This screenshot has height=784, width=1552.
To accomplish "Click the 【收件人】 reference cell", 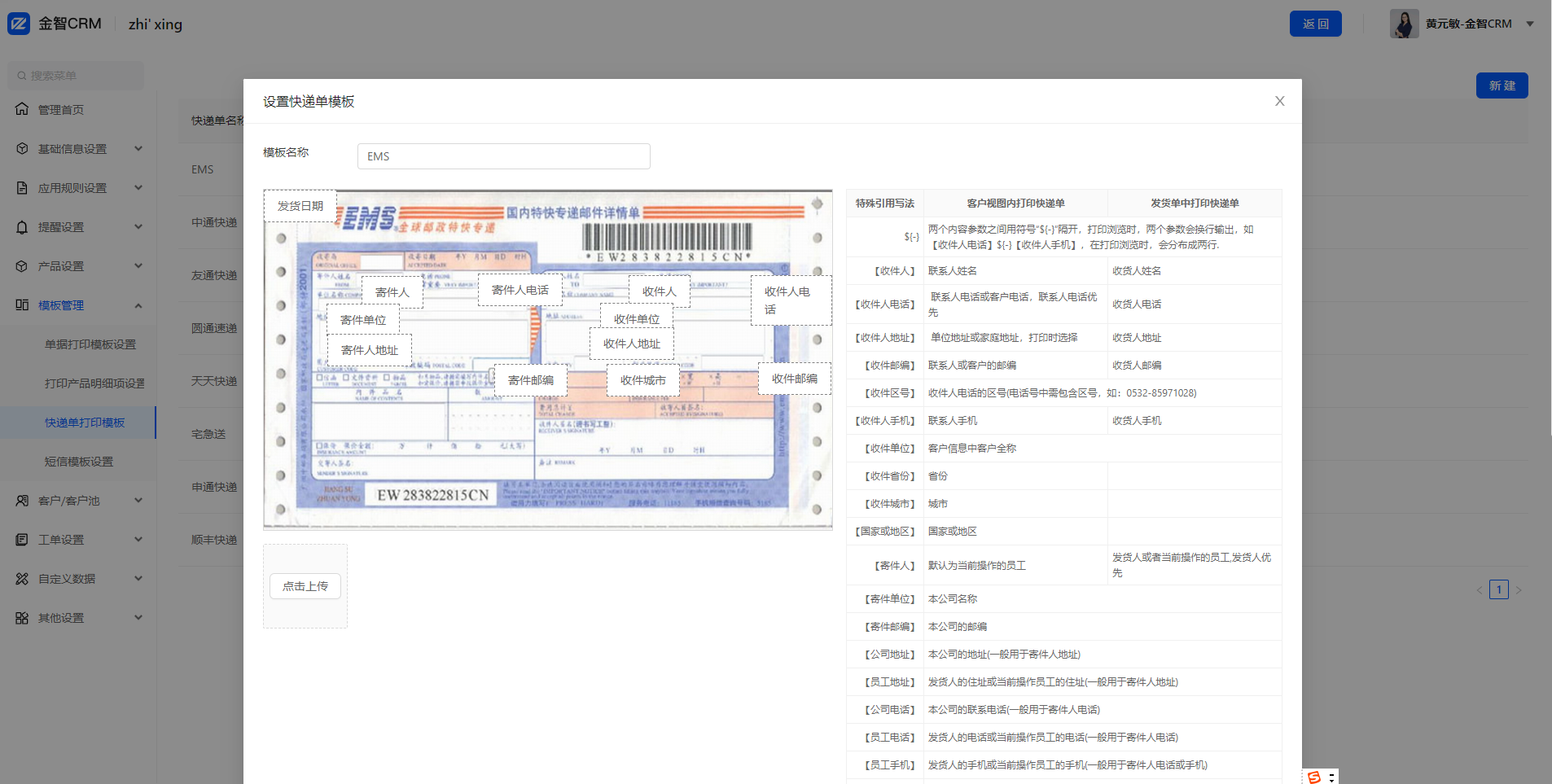I will pyautogui.click(x=885, y=271).
